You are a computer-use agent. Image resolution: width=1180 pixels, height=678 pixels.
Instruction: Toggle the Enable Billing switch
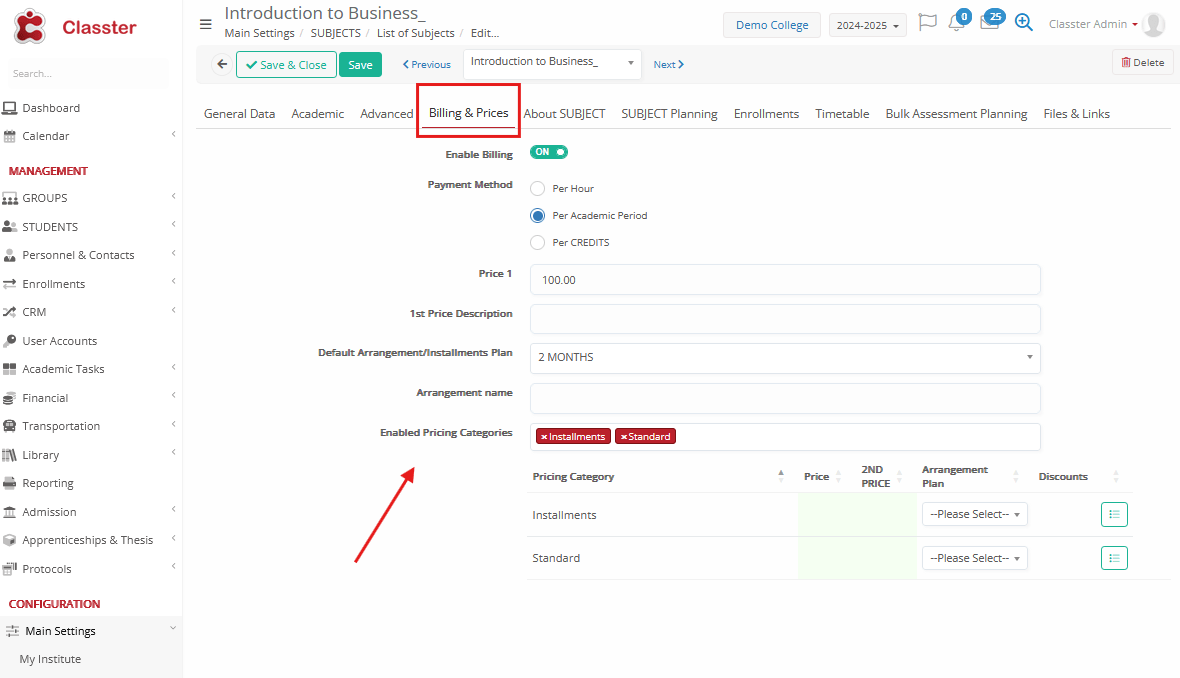[549, 153]
